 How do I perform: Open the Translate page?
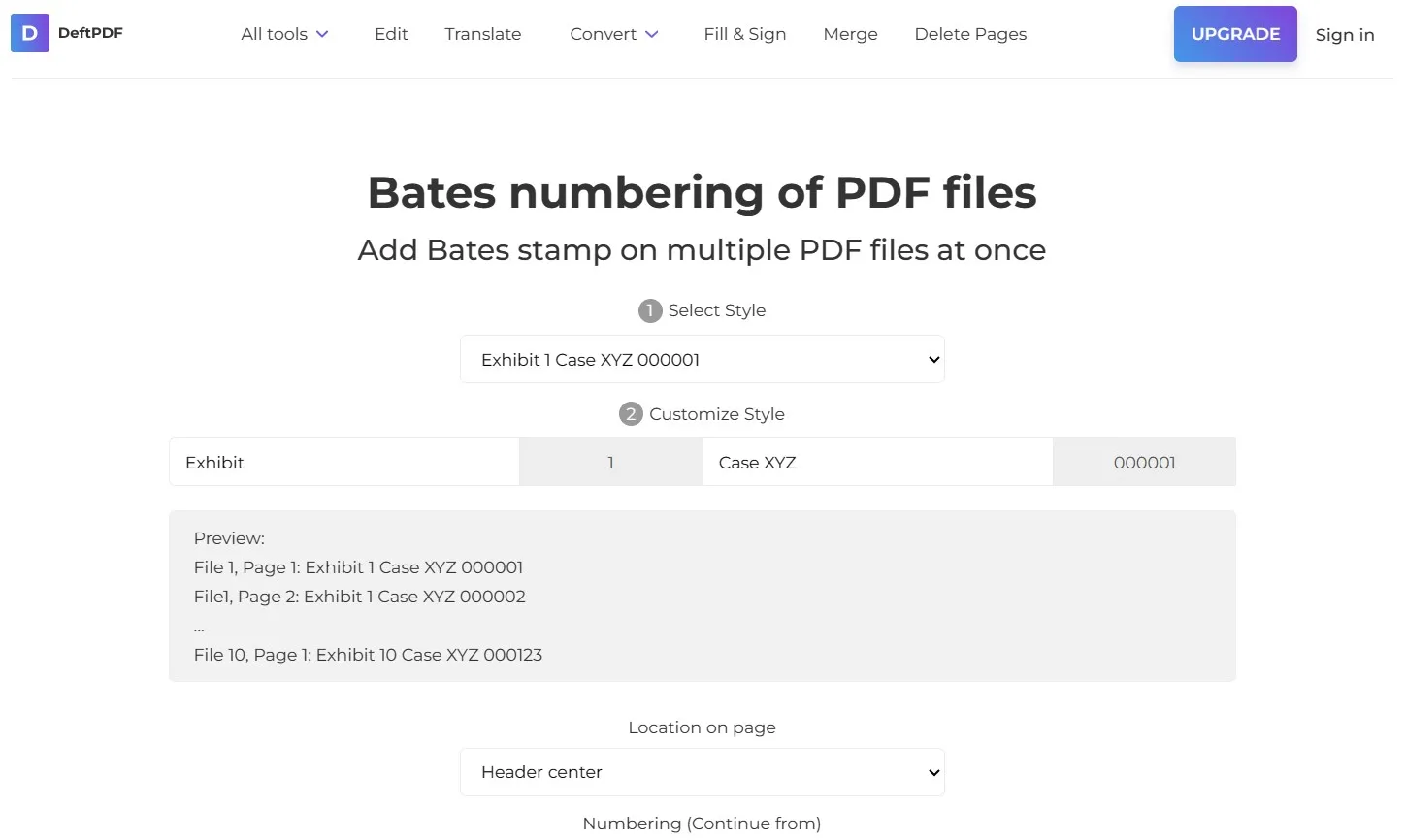coord(482,34)
